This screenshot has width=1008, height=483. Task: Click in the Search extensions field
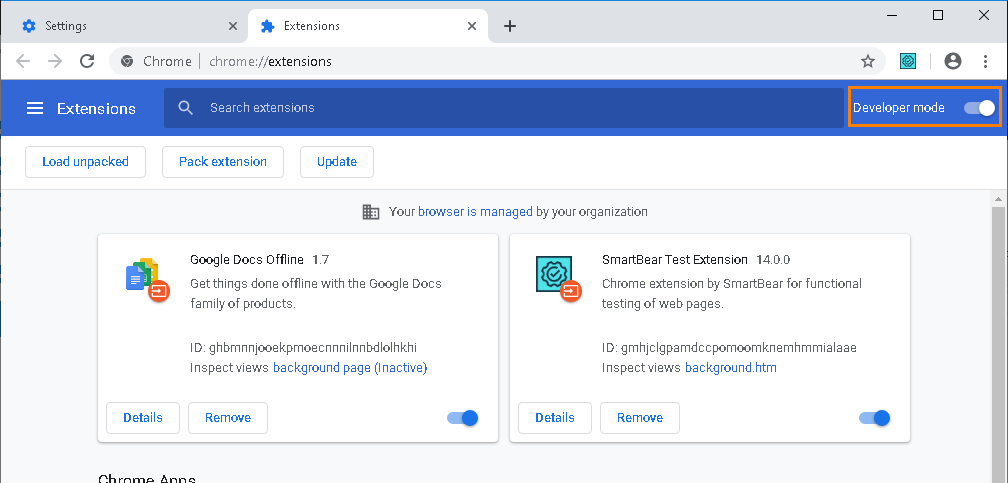[x=500, y=108]
